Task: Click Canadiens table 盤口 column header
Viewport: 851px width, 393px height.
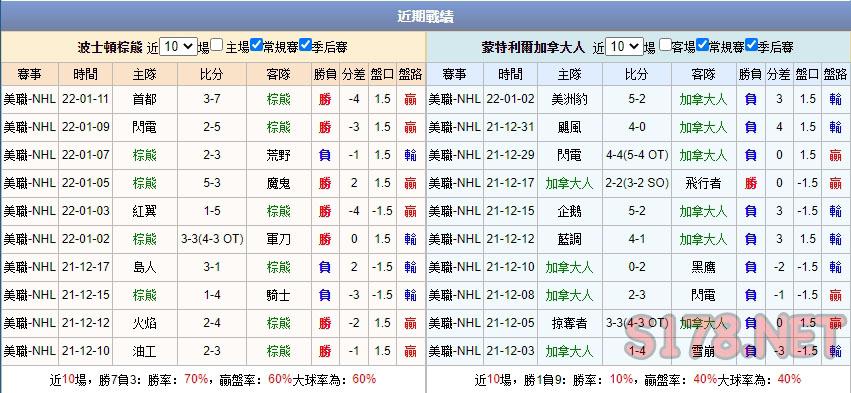Action: (x=807, y=74)
